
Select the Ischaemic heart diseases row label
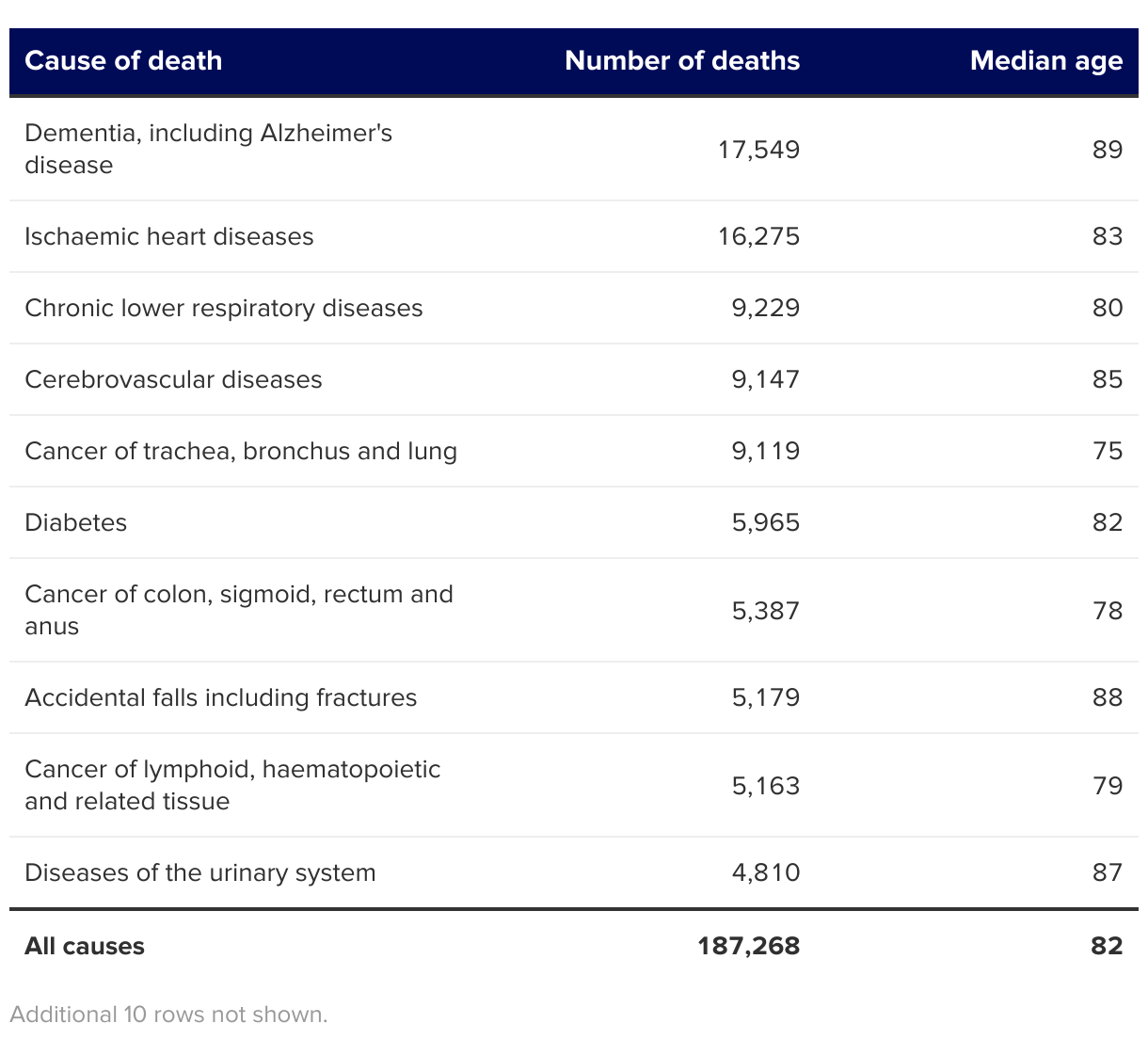[x=169, y=236]
